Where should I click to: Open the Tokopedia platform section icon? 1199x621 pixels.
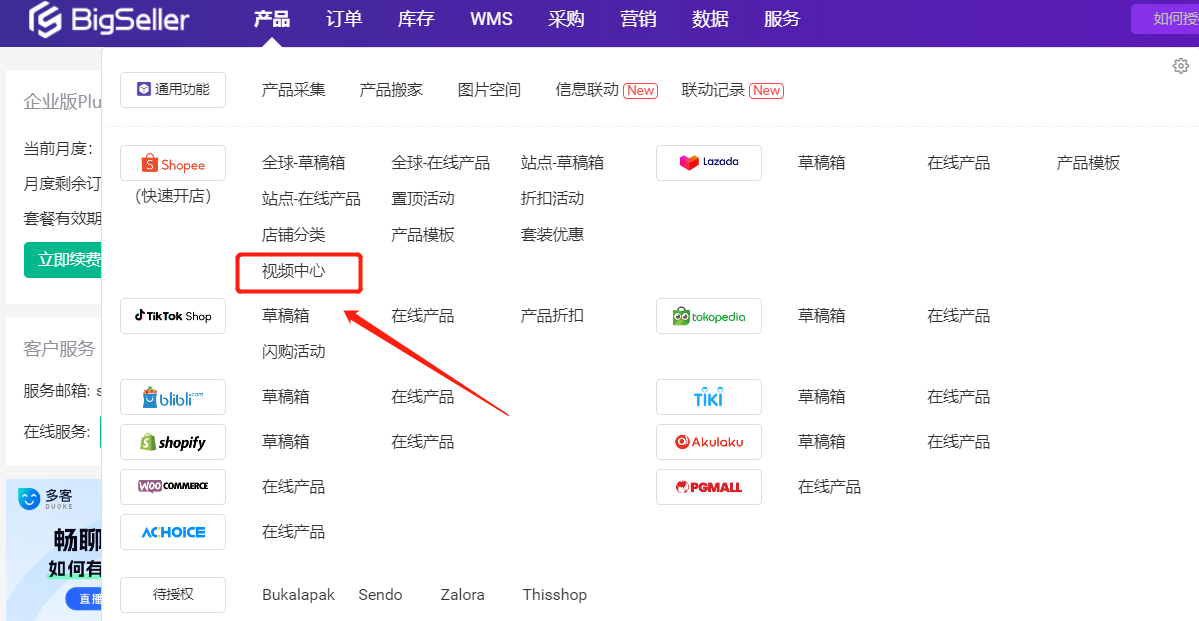tap(708, 316)
